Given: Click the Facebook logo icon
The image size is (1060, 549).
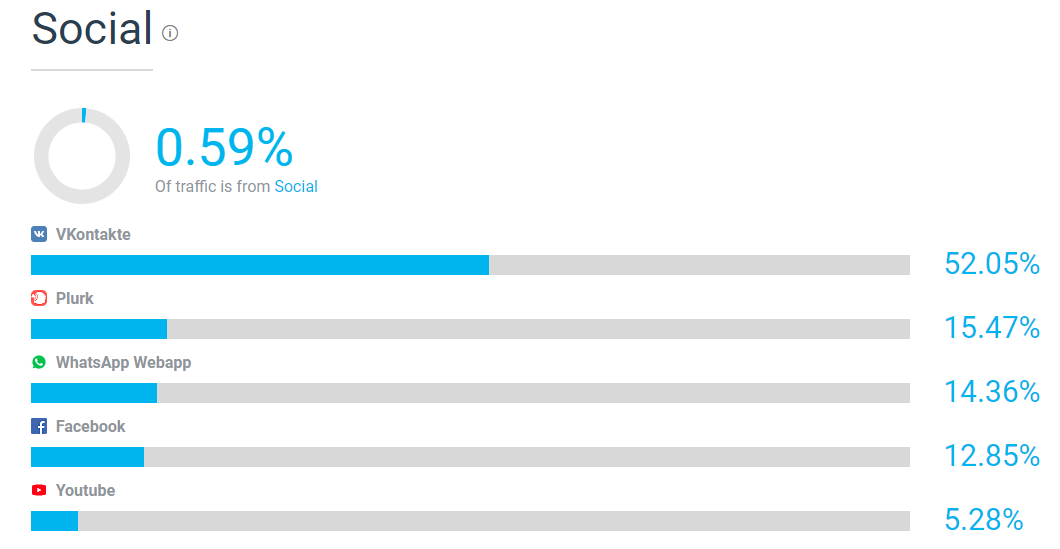Looking at the screenshot, I should (39, 426).
